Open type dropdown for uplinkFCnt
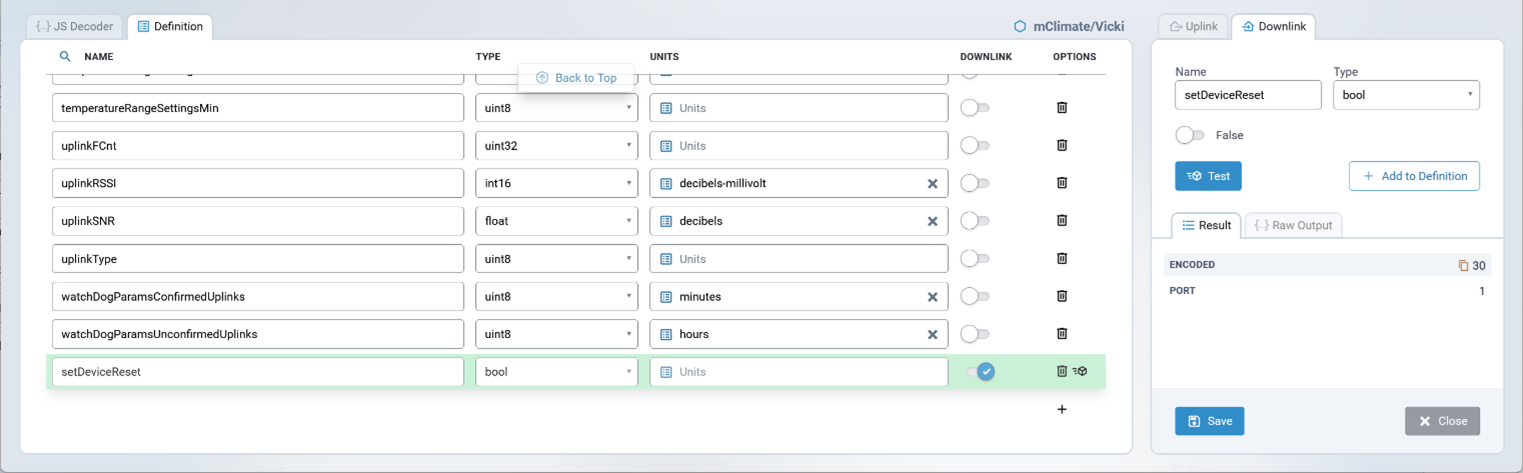This screenshot has height=473, width=1523. coord(556,146)
